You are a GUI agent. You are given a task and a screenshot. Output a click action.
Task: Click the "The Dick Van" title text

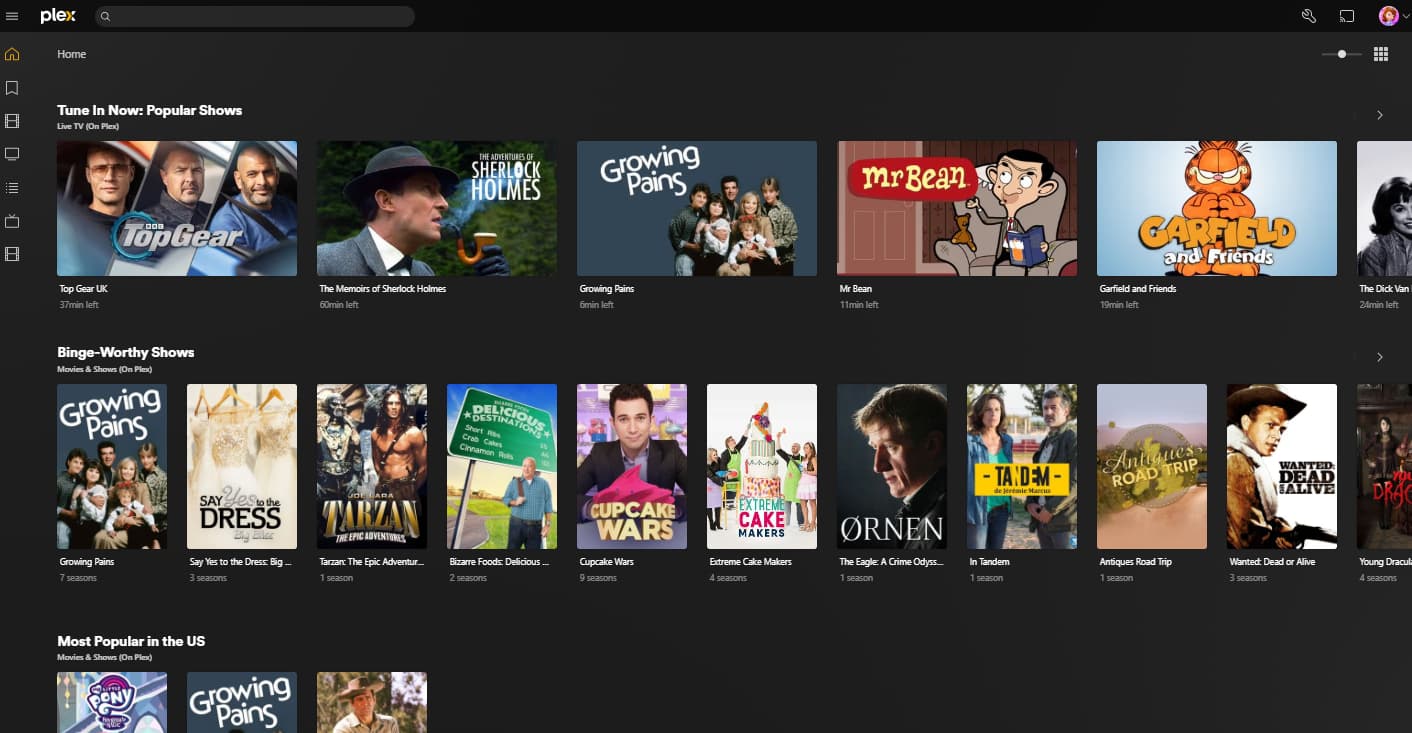pos(1385,289)
